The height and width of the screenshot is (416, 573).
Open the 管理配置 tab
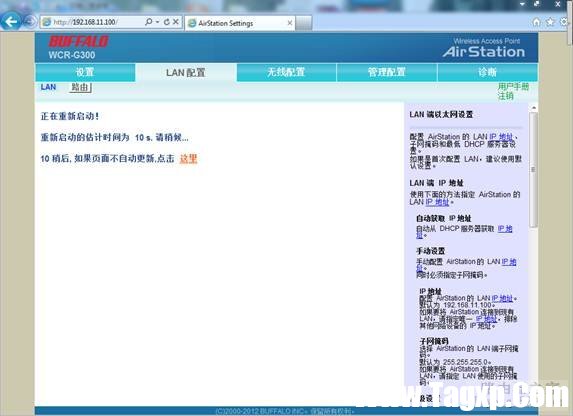tap(387, 72)
